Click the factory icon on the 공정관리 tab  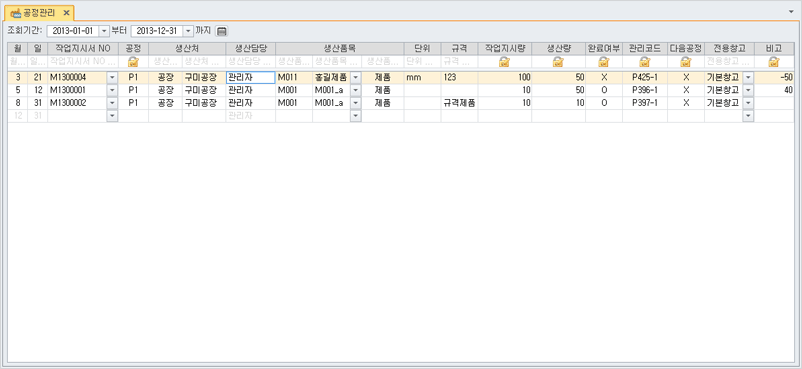tap(16, 13)
